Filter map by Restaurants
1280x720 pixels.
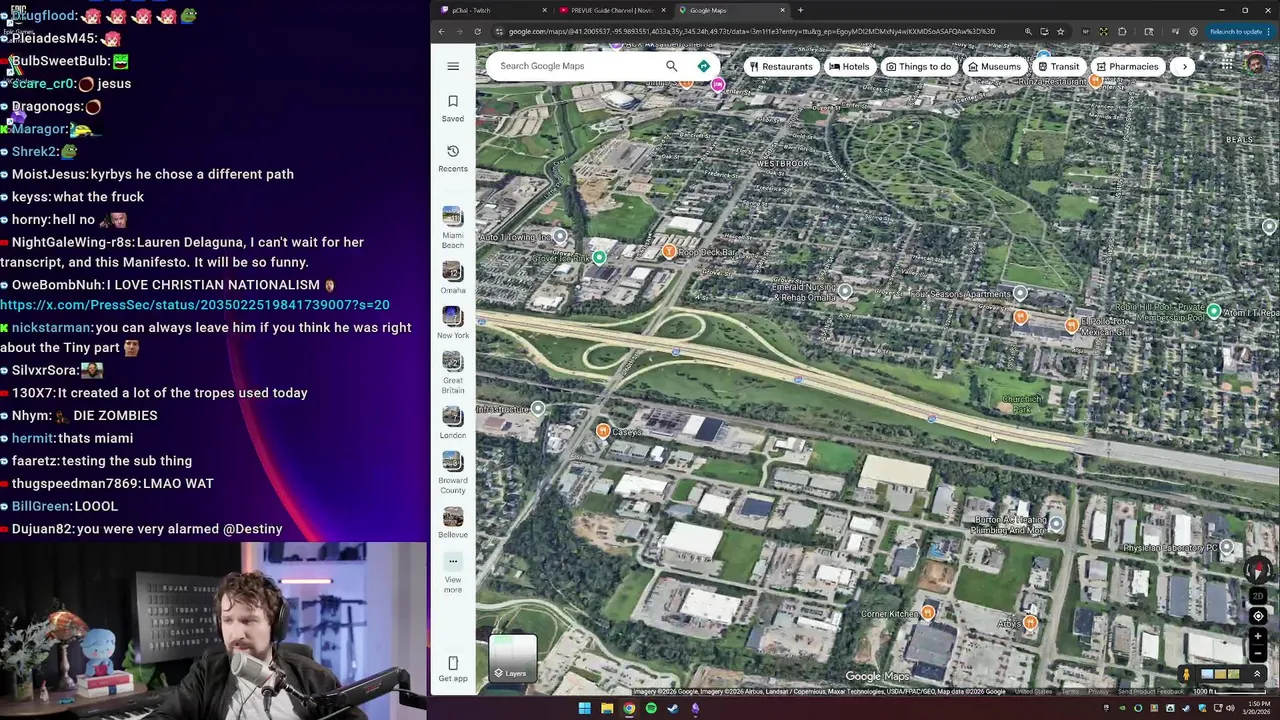[780, 67]
